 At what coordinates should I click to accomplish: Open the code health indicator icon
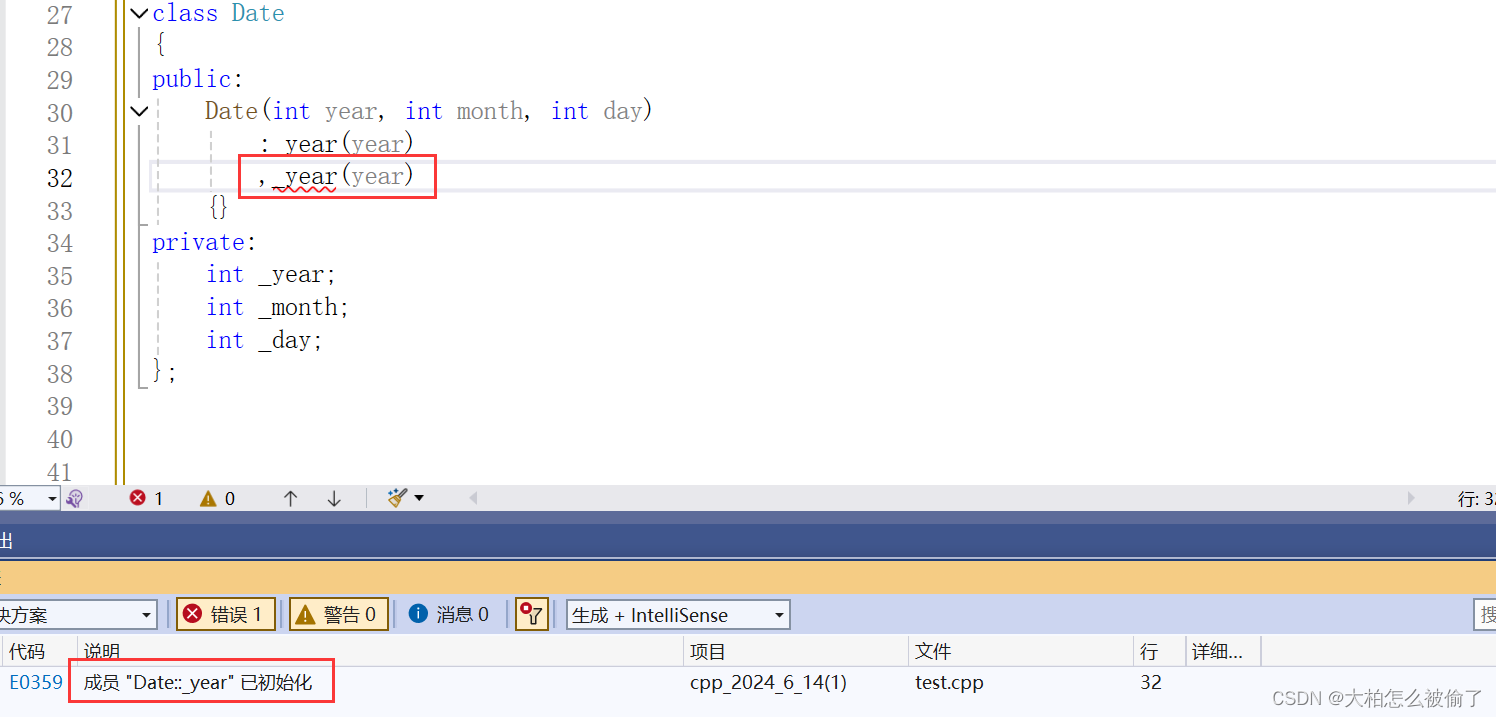74,498
